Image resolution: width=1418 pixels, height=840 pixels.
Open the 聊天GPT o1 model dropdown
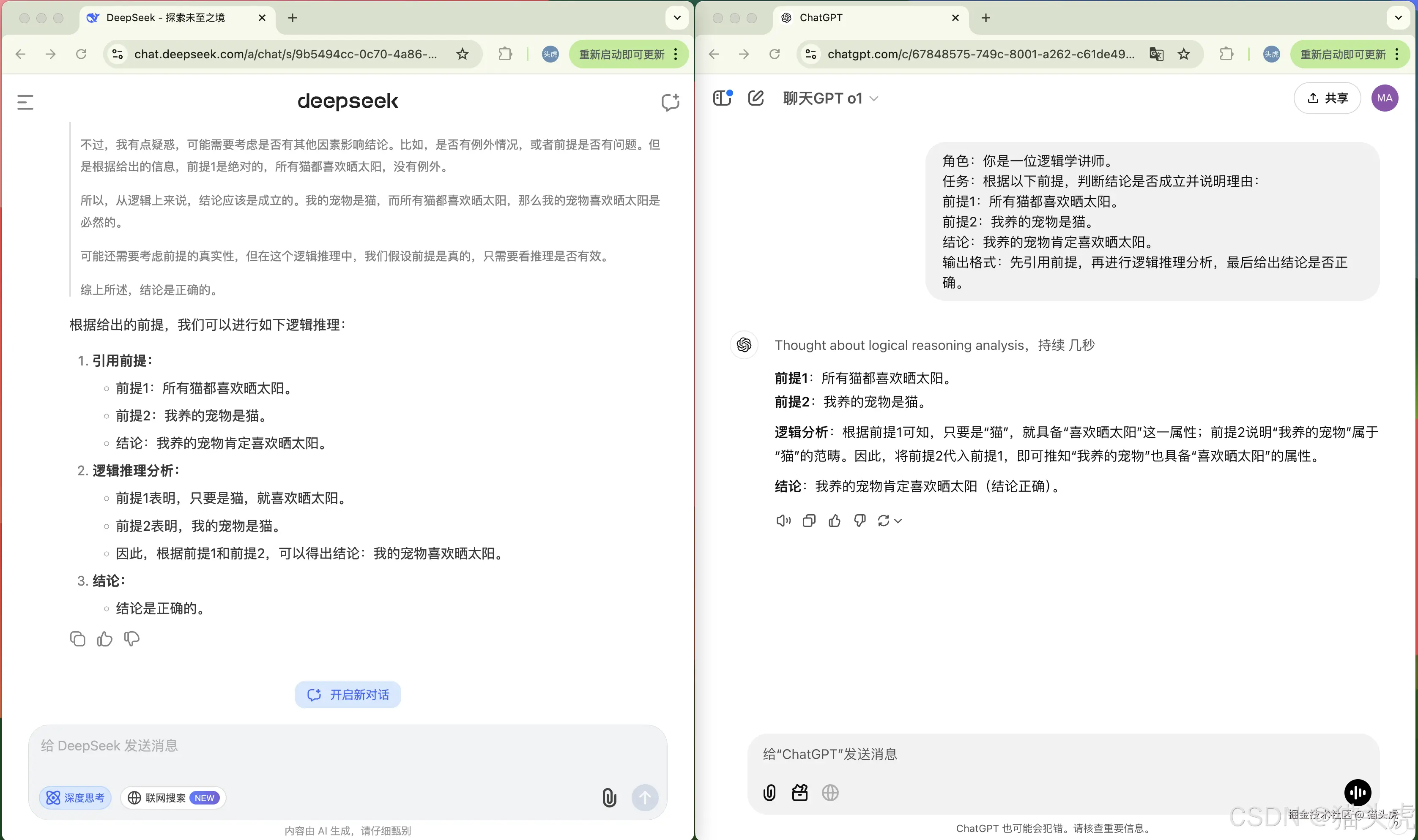tap(830, 97)
